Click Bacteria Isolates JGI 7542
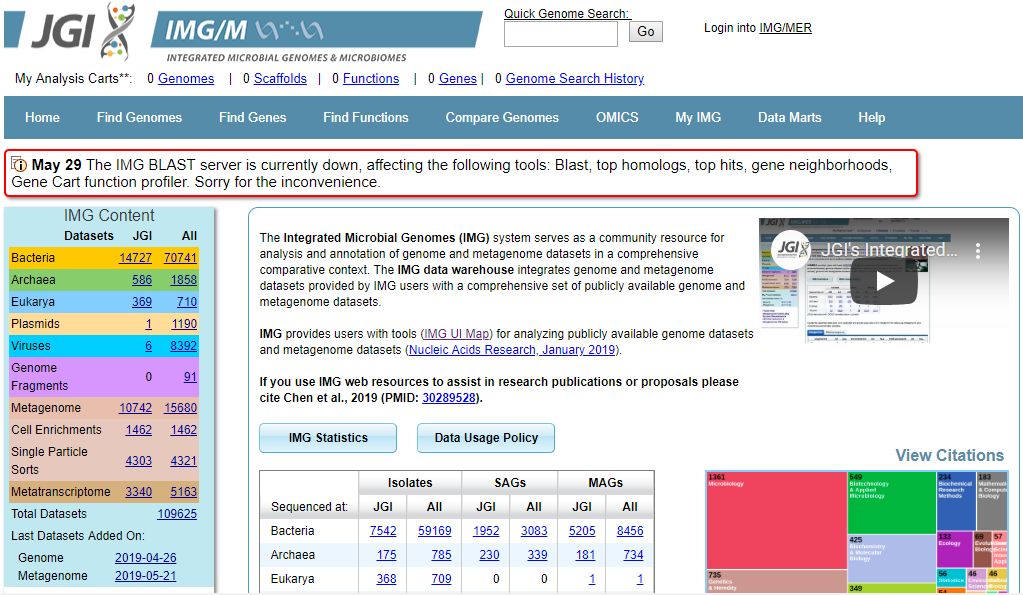Image resolution: width=1023 pixels, height=595 pixels. point(383,531)
